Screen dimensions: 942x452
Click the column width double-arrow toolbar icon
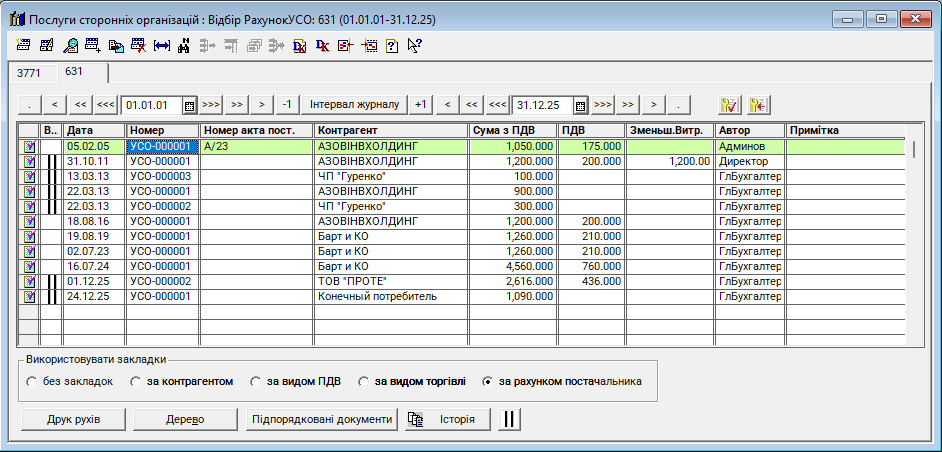click(x=161, y=45)
